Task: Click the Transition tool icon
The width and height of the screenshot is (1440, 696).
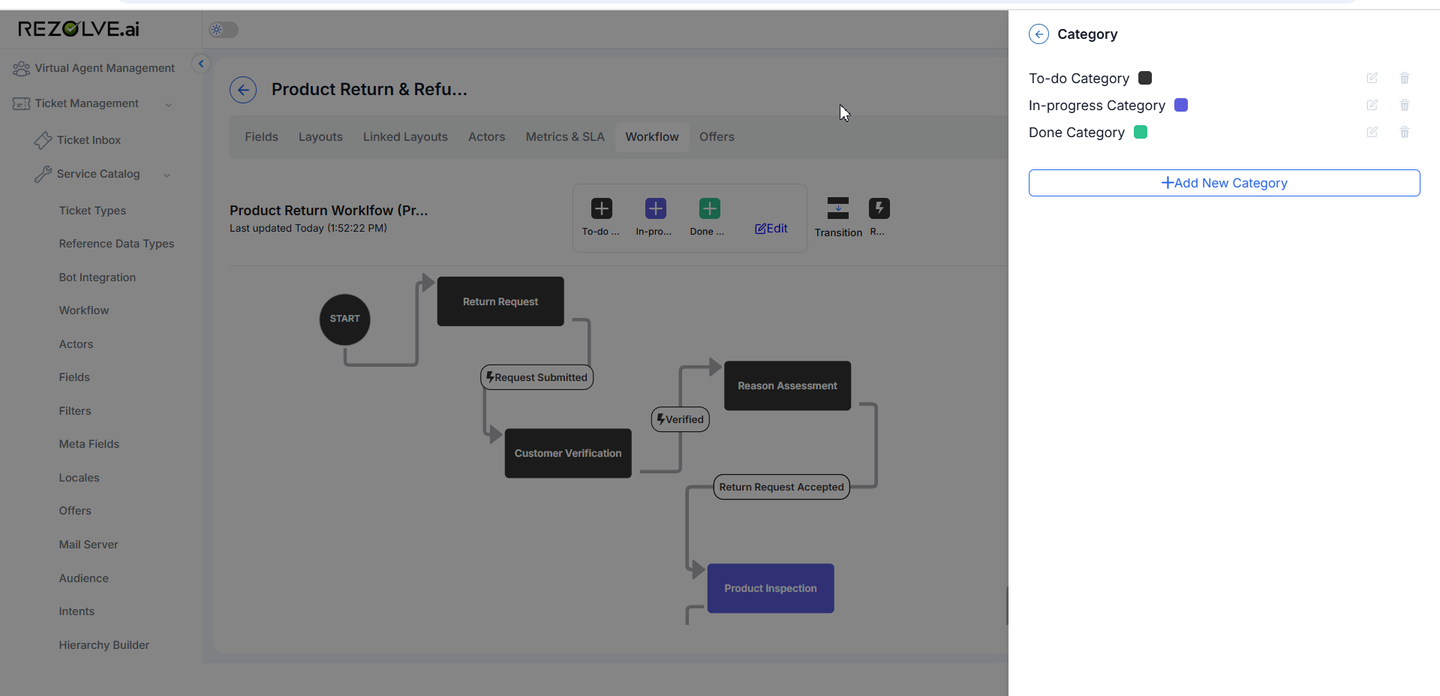Action: pyautogui.click(x=838, y=209)
